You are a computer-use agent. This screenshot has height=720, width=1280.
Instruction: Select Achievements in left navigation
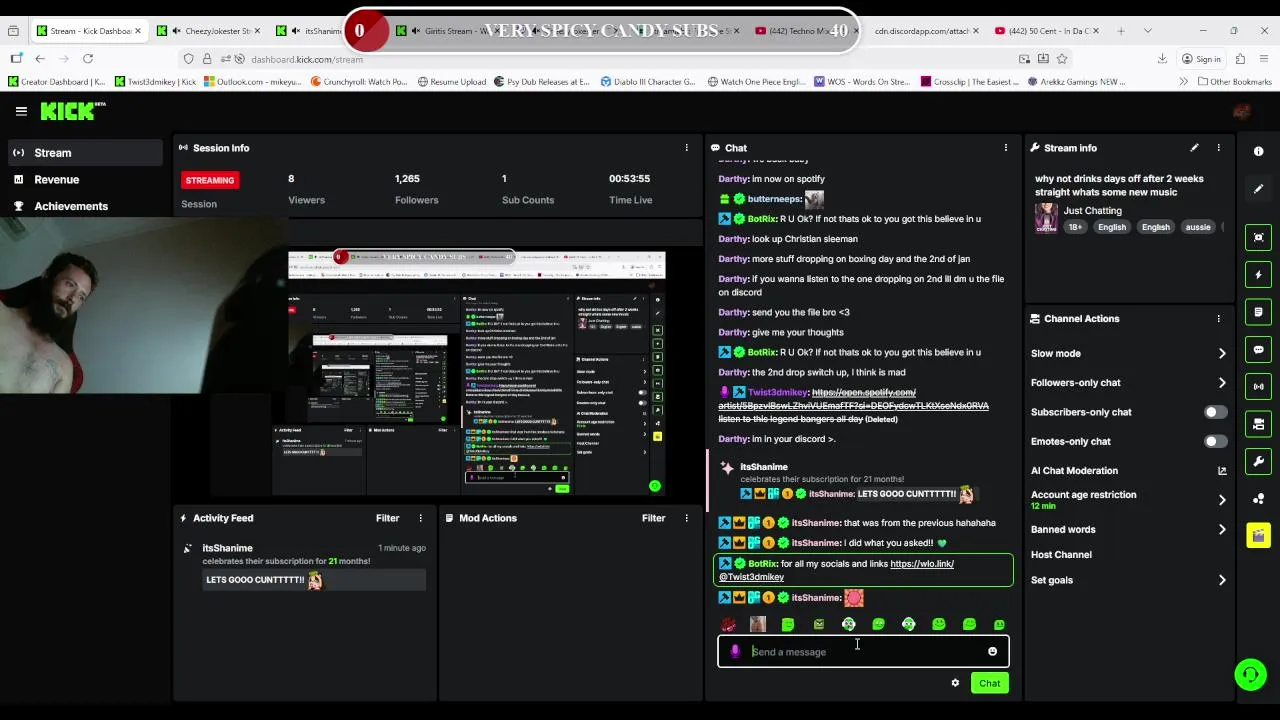click(x=71, y=206)
